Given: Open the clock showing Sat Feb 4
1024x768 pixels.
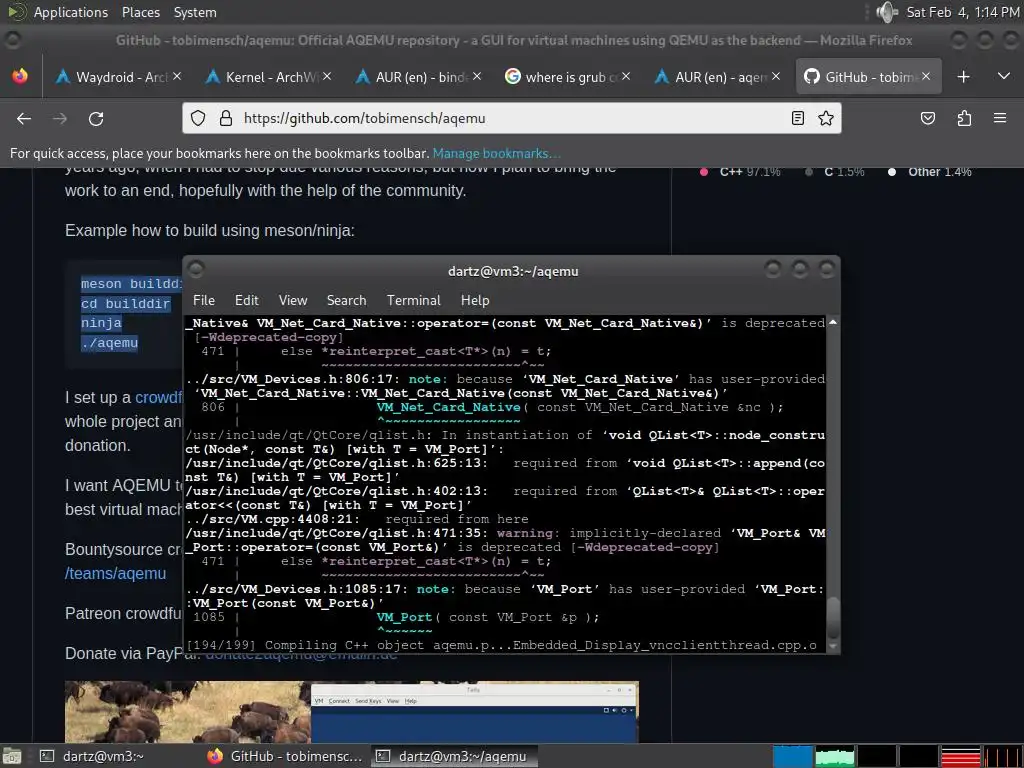Looking at the screenshot, I should click(963, 12).
